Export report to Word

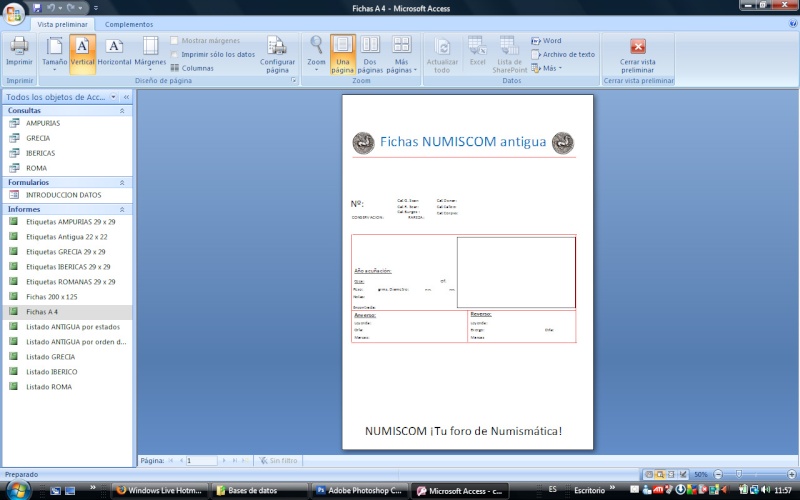(x=546, y=40)
